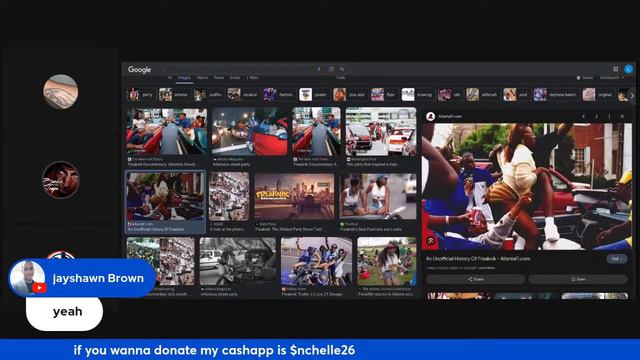Filter by the 'aftermath' chip

482,95
